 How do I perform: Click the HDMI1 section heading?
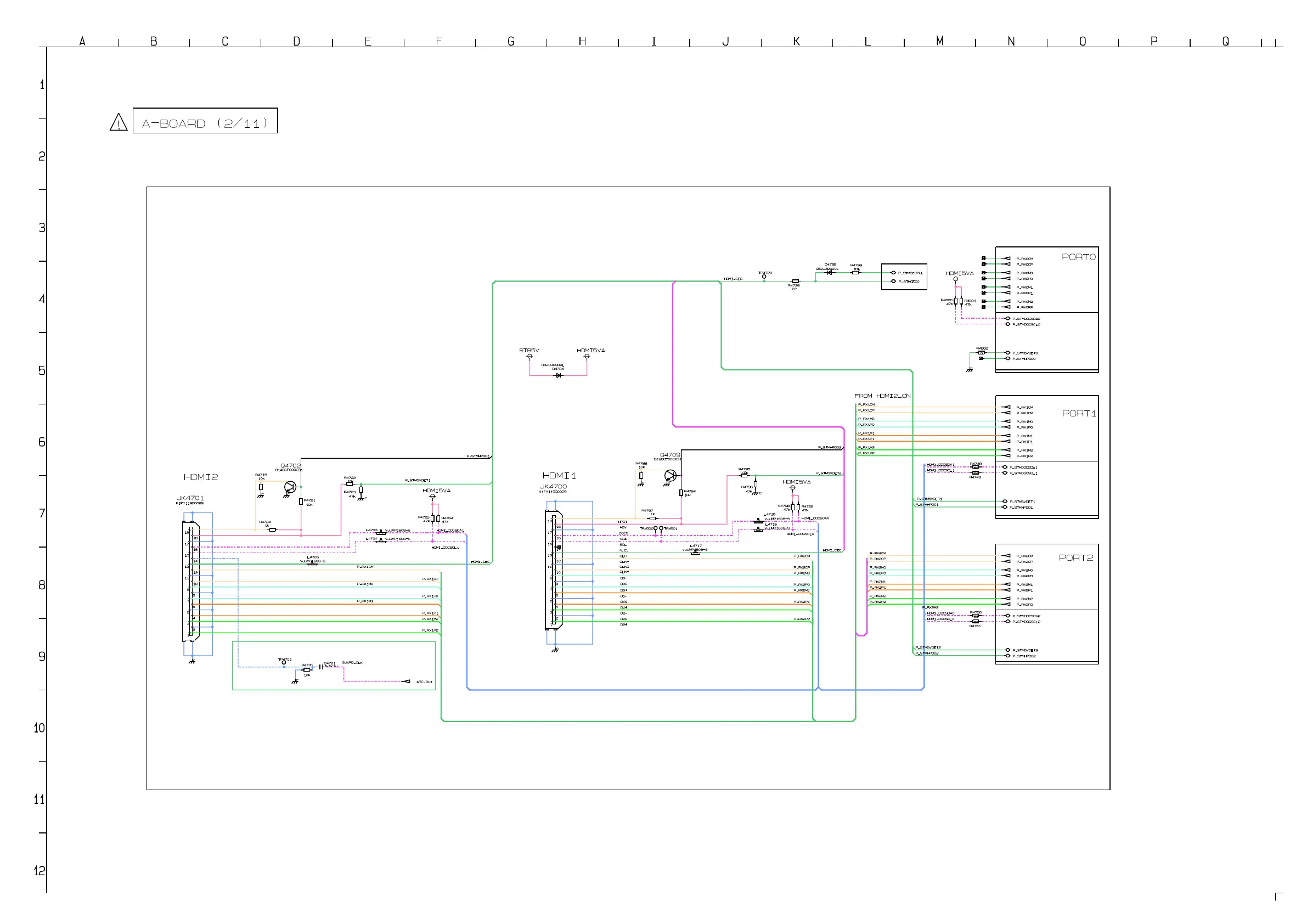(x=559, y=475)
